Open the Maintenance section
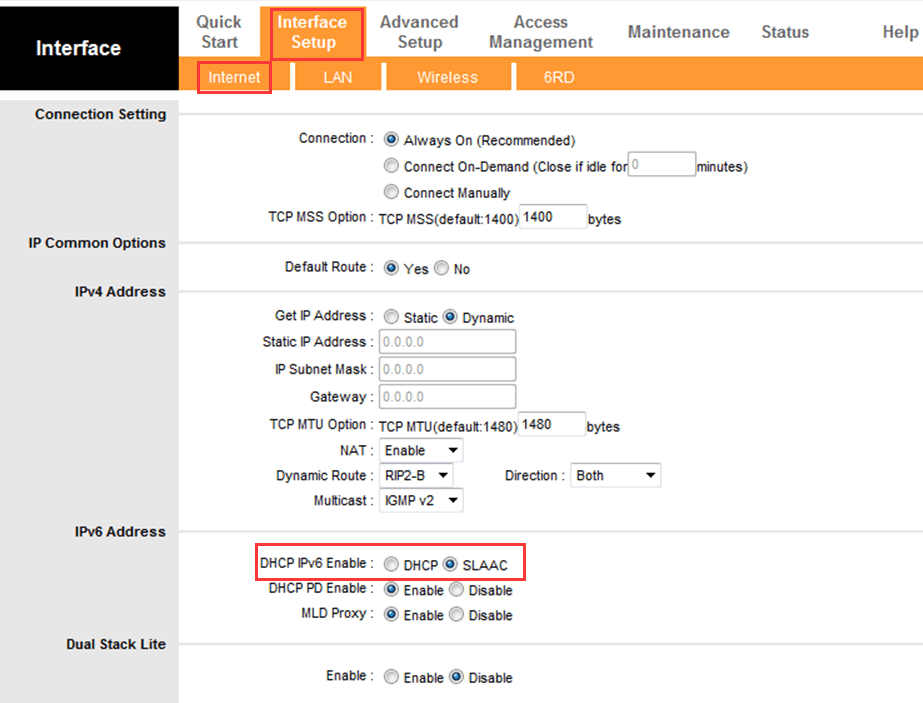Image resolution: width=923 pixels, height=703 pixels. (678, 31)
